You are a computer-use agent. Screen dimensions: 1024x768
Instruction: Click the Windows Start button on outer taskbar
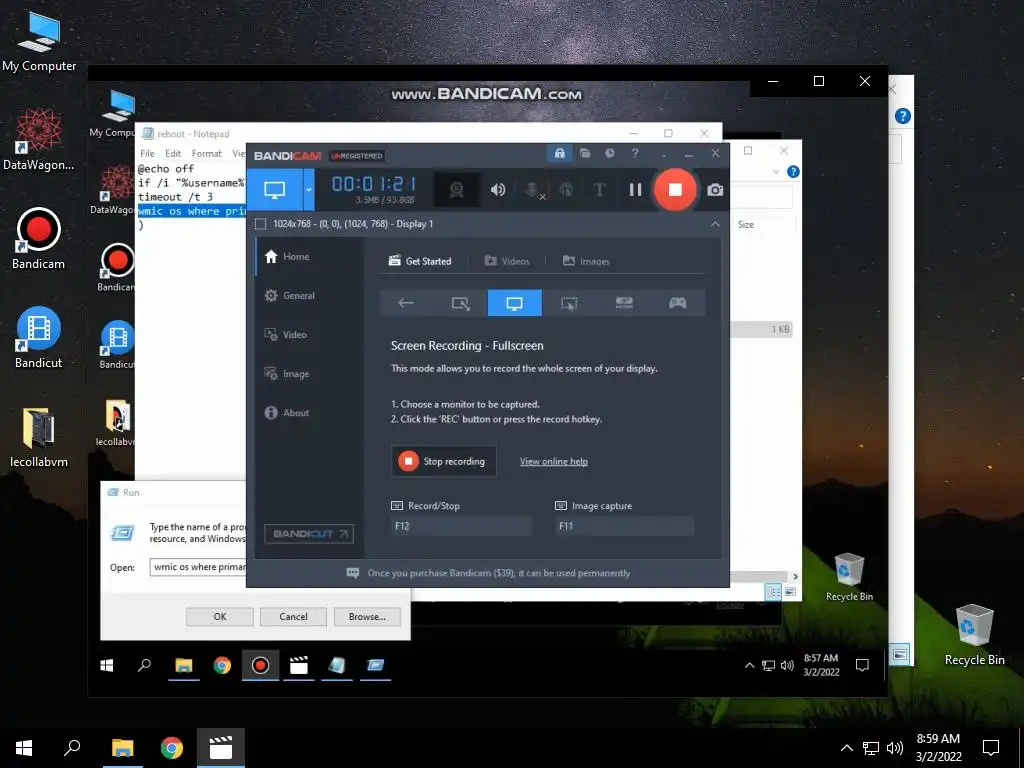click(x=24, y=748)
